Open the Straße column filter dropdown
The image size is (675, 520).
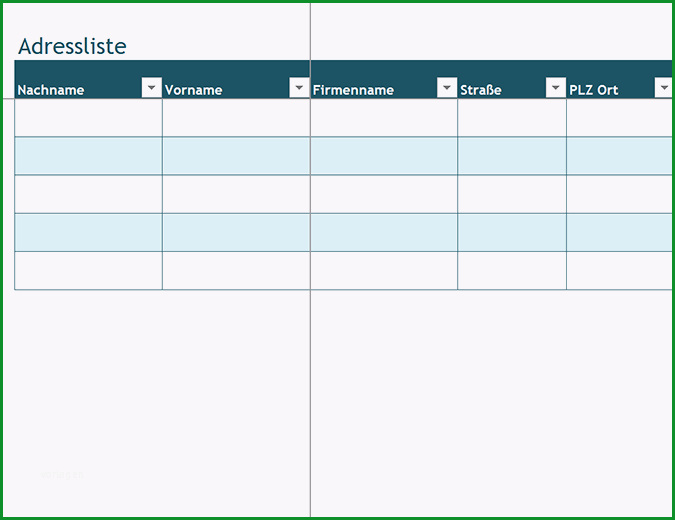pos(556,87)
